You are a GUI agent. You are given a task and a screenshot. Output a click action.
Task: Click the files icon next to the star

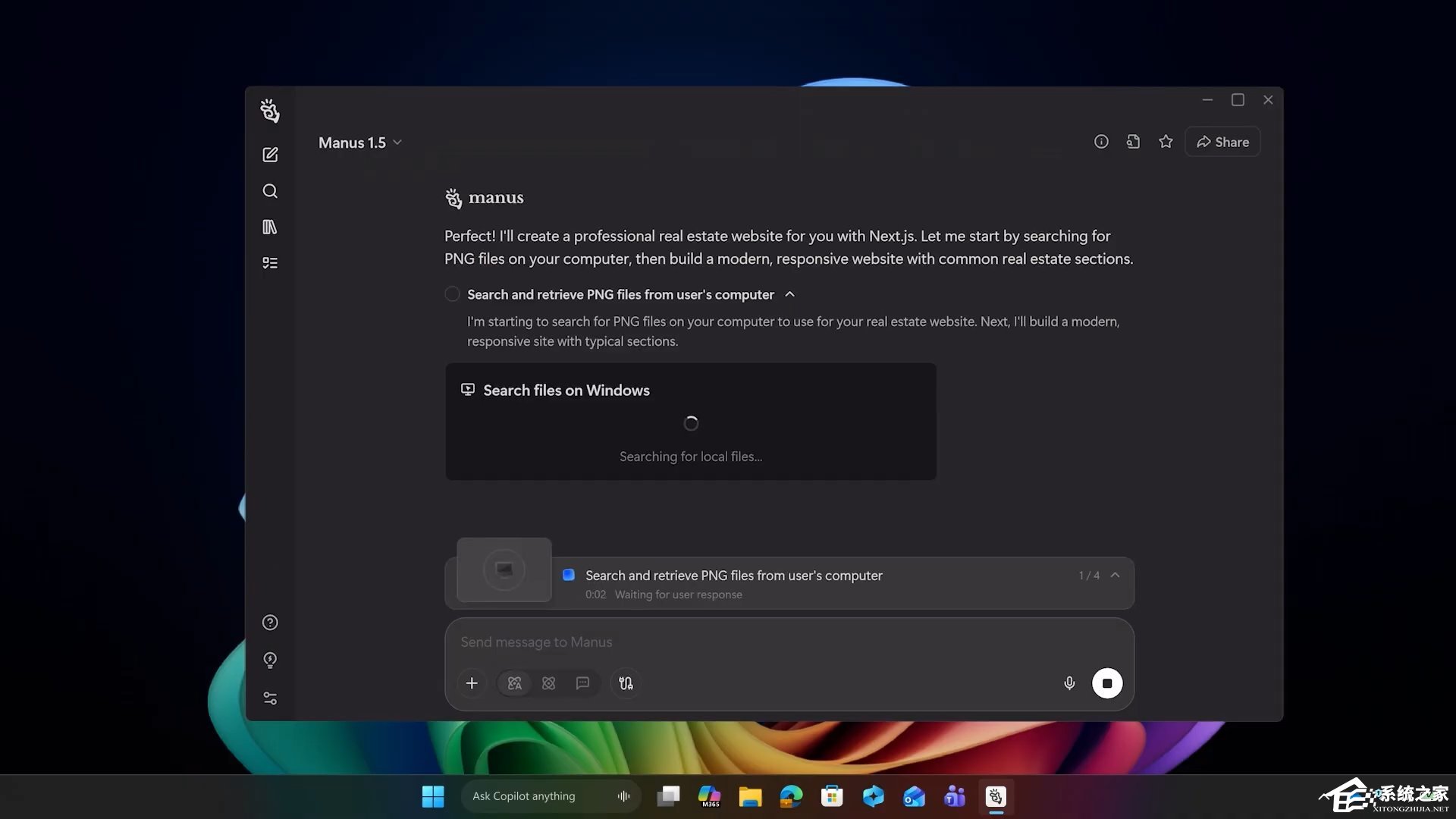1133,142
